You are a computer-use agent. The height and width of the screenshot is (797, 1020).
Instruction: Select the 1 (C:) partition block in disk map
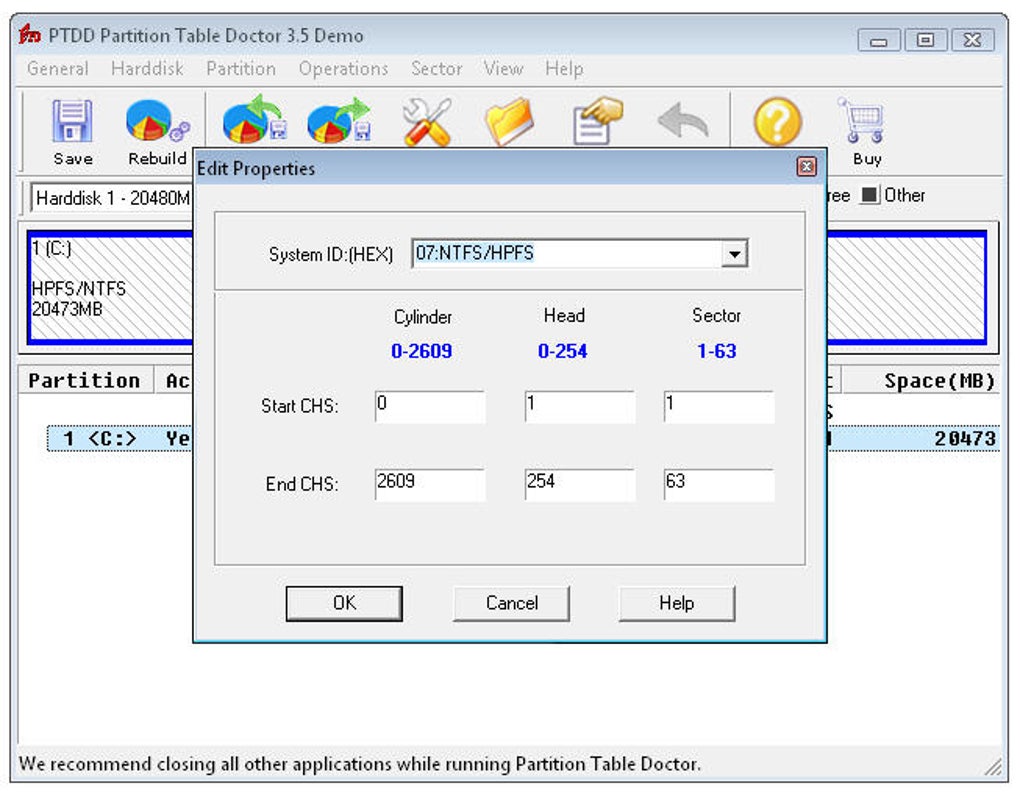(111, 287)
